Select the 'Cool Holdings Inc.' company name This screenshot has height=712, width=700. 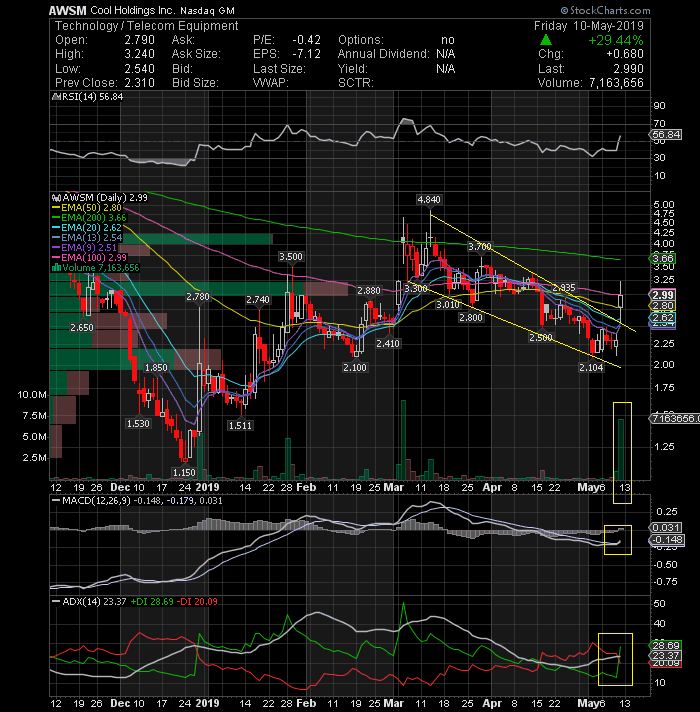[133, 10]
